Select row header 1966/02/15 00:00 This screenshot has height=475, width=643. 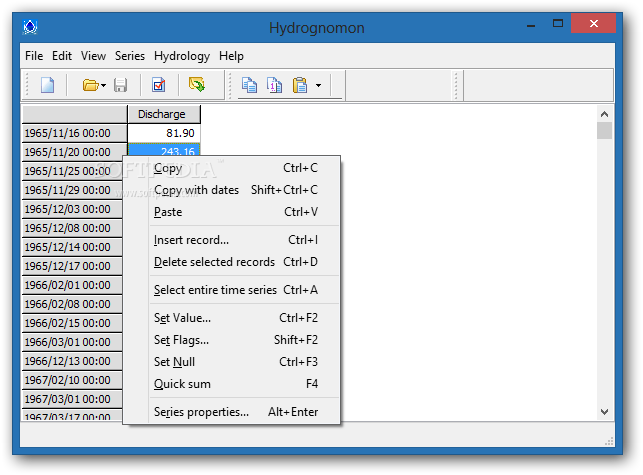[72, 323]
